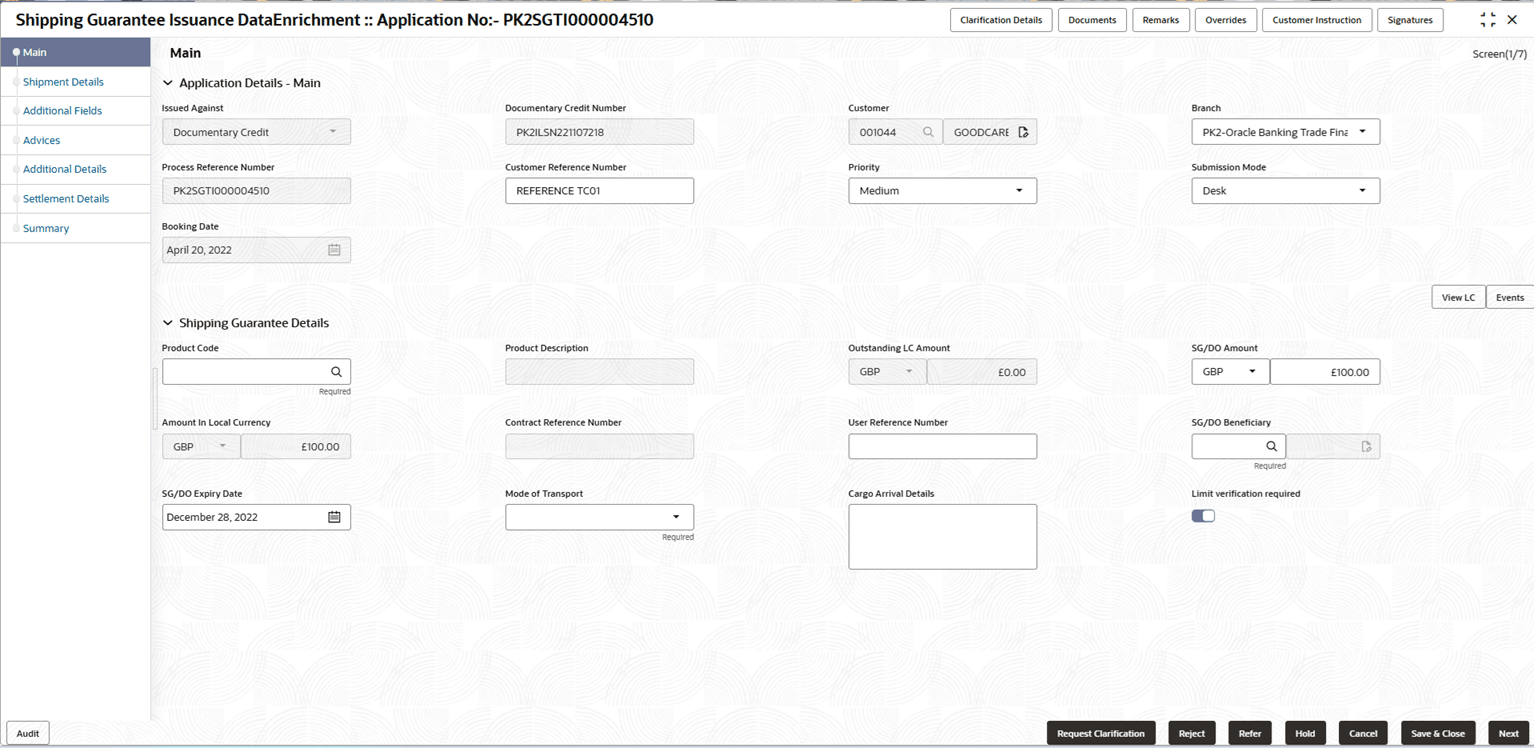Open the Priority dropdown
The width and height of the screenshot is (1536, 751).
coord(1021,190)
